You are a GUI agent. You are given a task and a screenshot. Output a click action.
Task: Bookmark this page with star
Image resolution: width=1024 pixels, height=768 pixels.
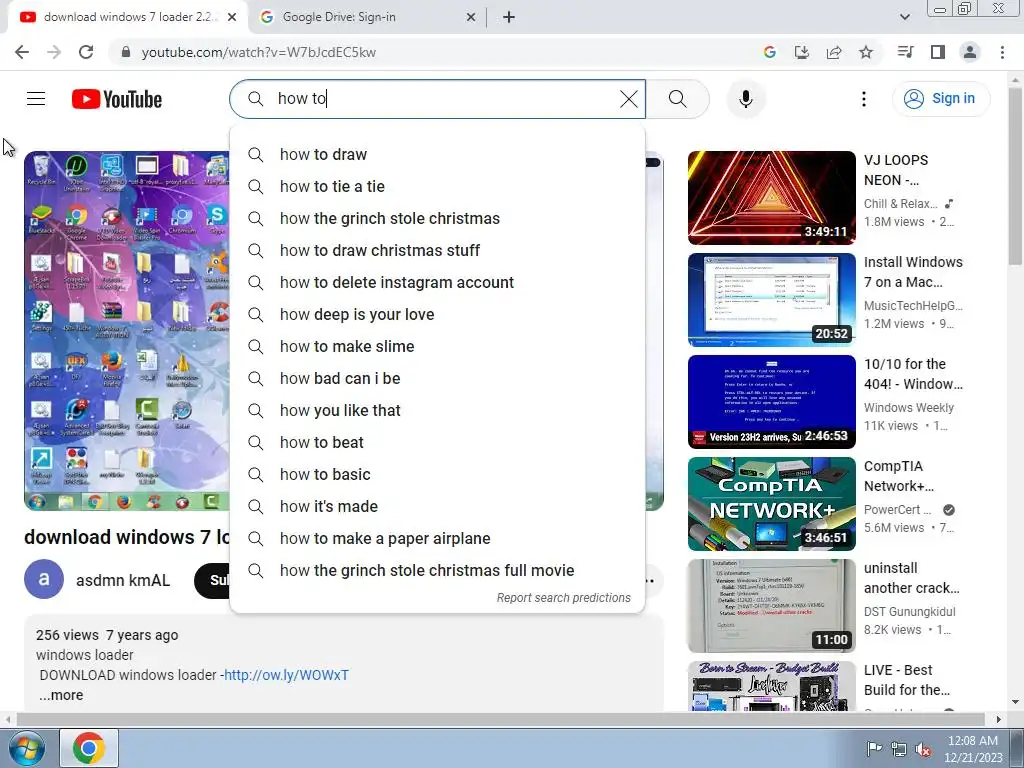(x=866, y=52)
